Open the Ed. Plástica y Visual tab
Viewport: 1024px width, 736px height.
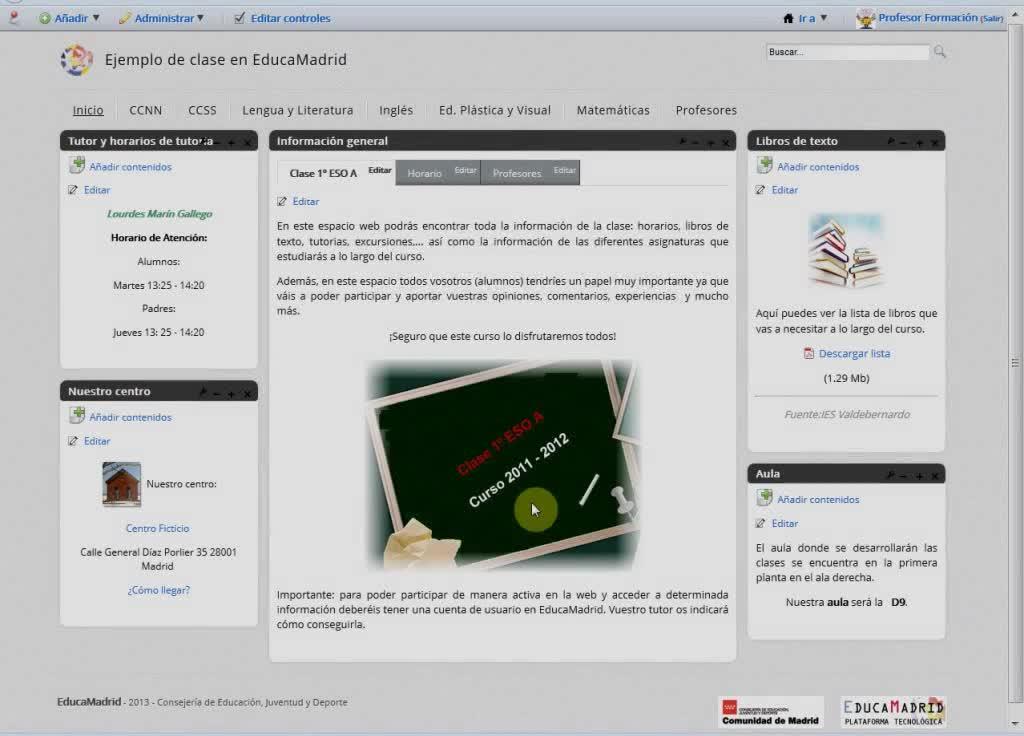(x=495, y=110)
